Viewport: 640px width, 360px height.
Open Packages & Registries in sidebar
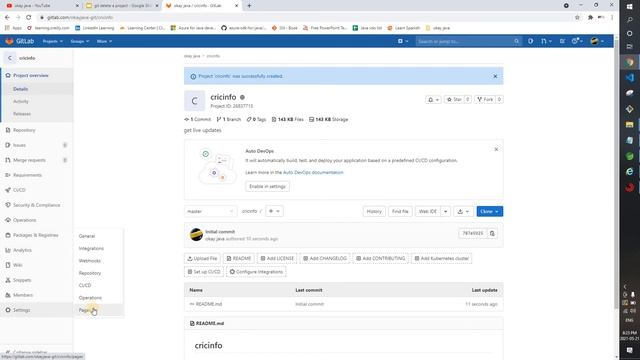(36, 235)
